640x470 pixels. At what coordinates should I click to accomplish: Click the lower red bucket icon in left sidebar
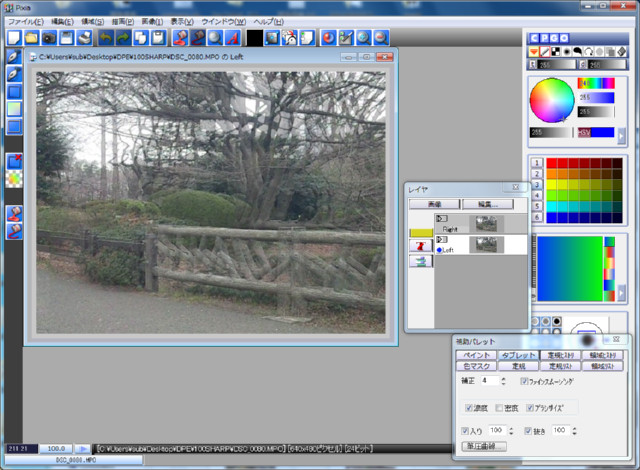click(14, 231)
